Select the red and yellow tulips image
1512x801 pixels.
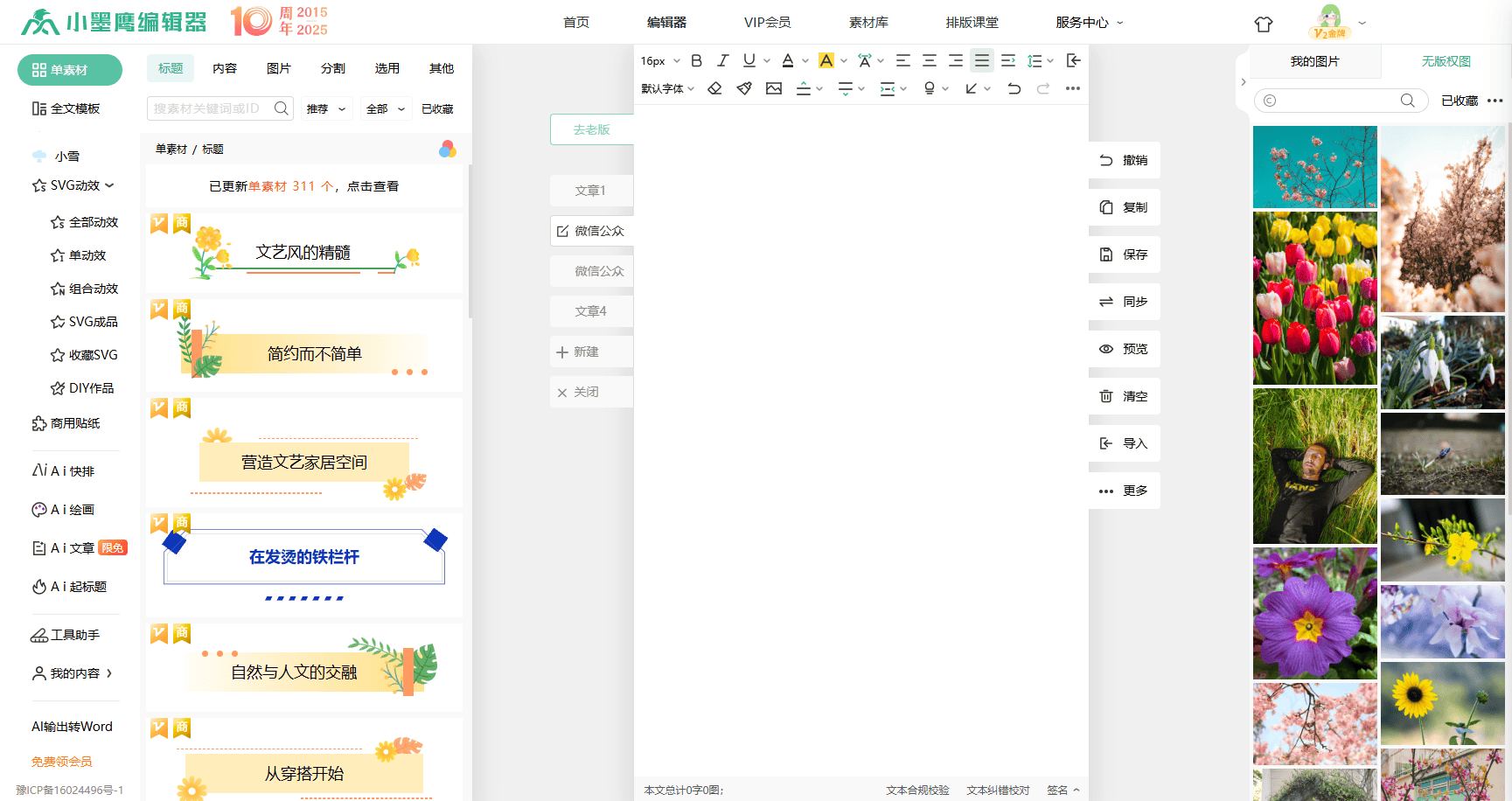click(x=1314, y=298)
